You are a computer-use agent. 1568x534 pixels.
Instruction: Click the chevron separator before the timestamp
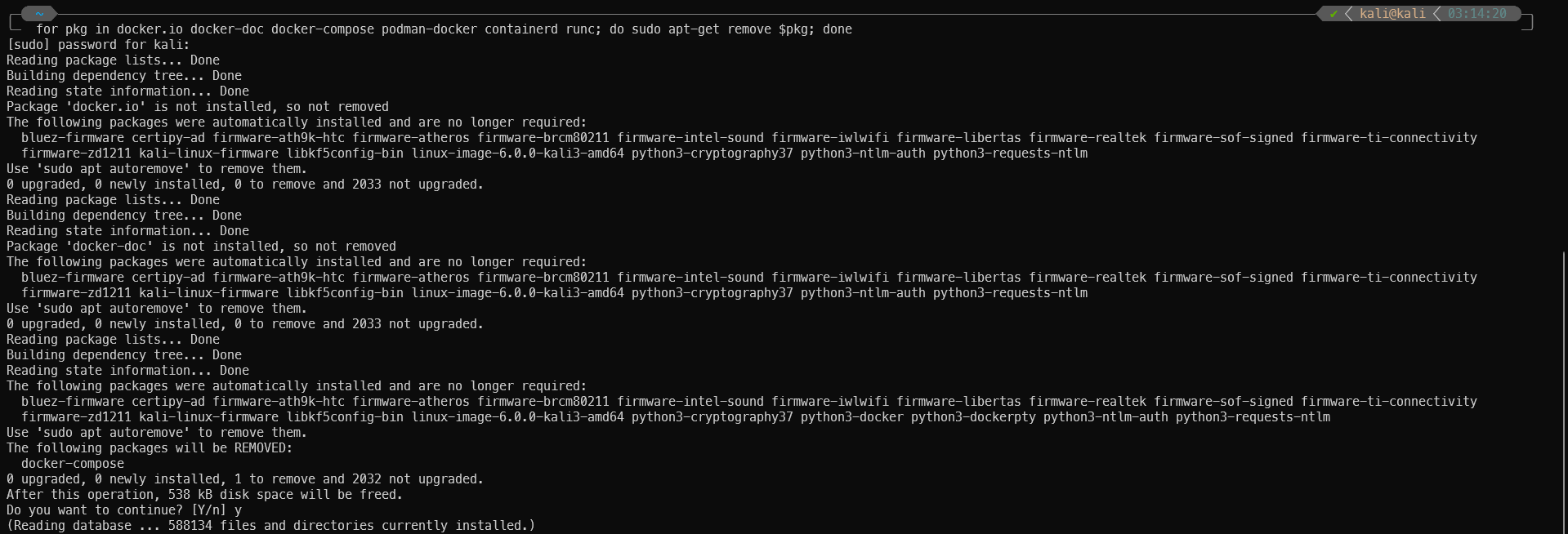pyautogui.click(x=1436, y=14)
